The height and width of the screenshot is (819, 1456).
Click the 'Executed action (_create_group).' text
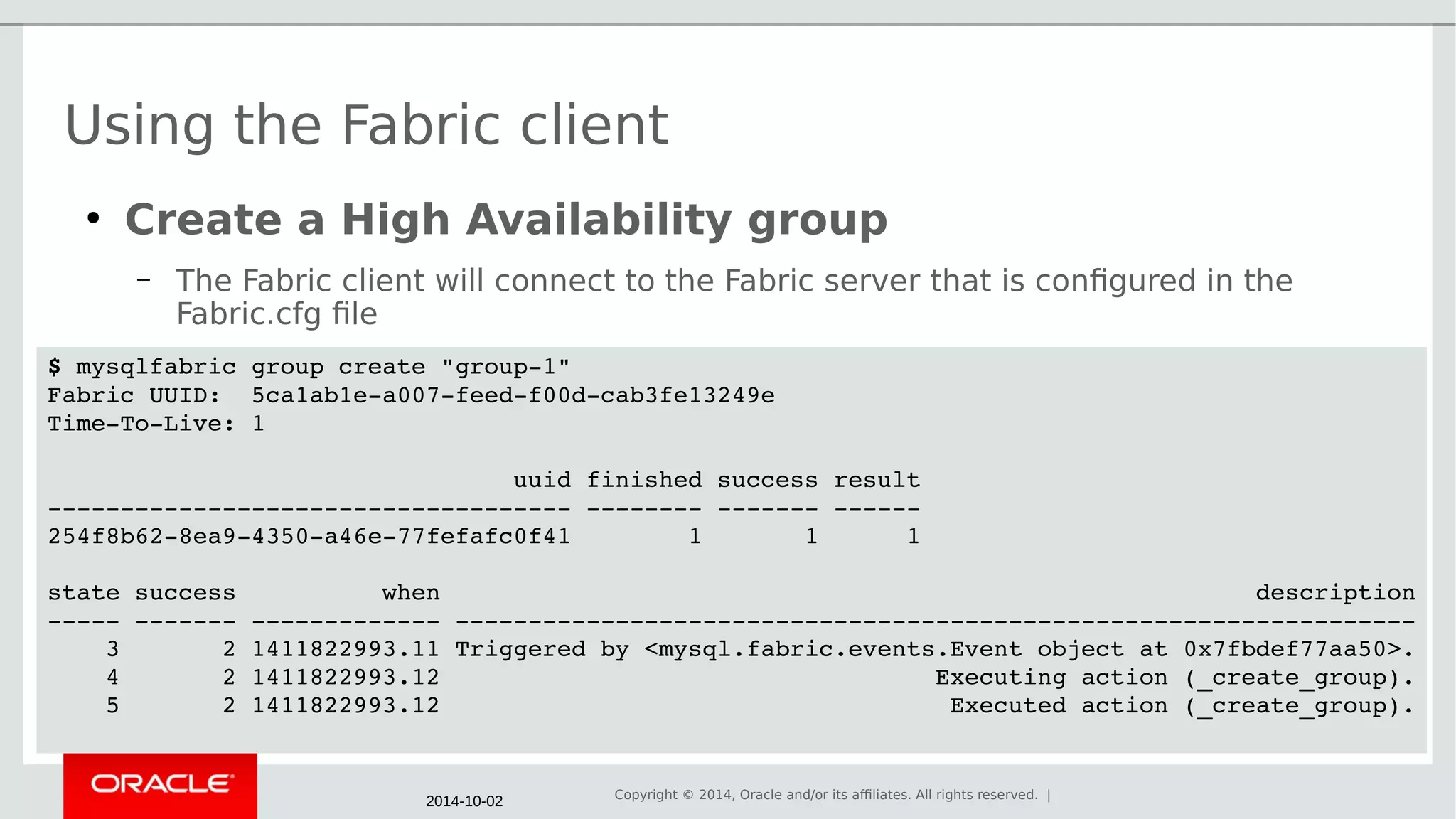tap(1182, 706)
